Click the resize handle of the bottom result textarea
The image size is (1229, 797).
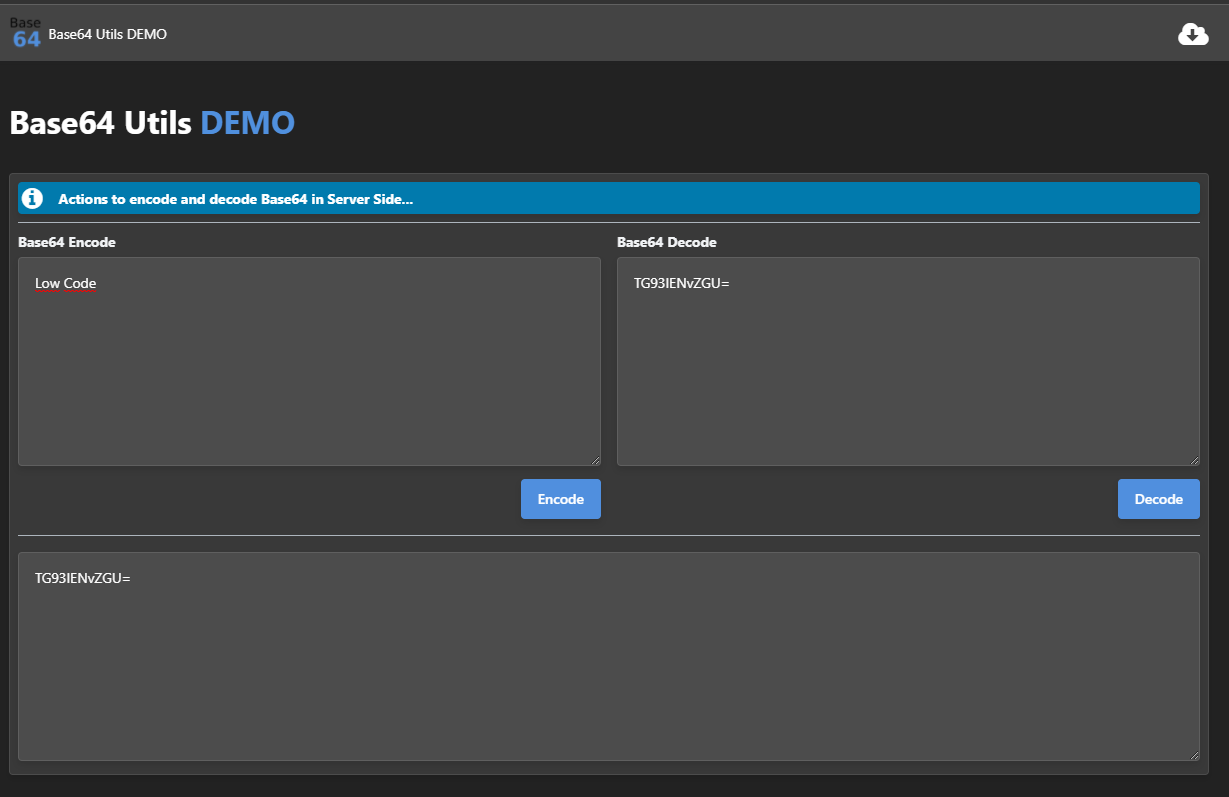(x=1193, y=755)
